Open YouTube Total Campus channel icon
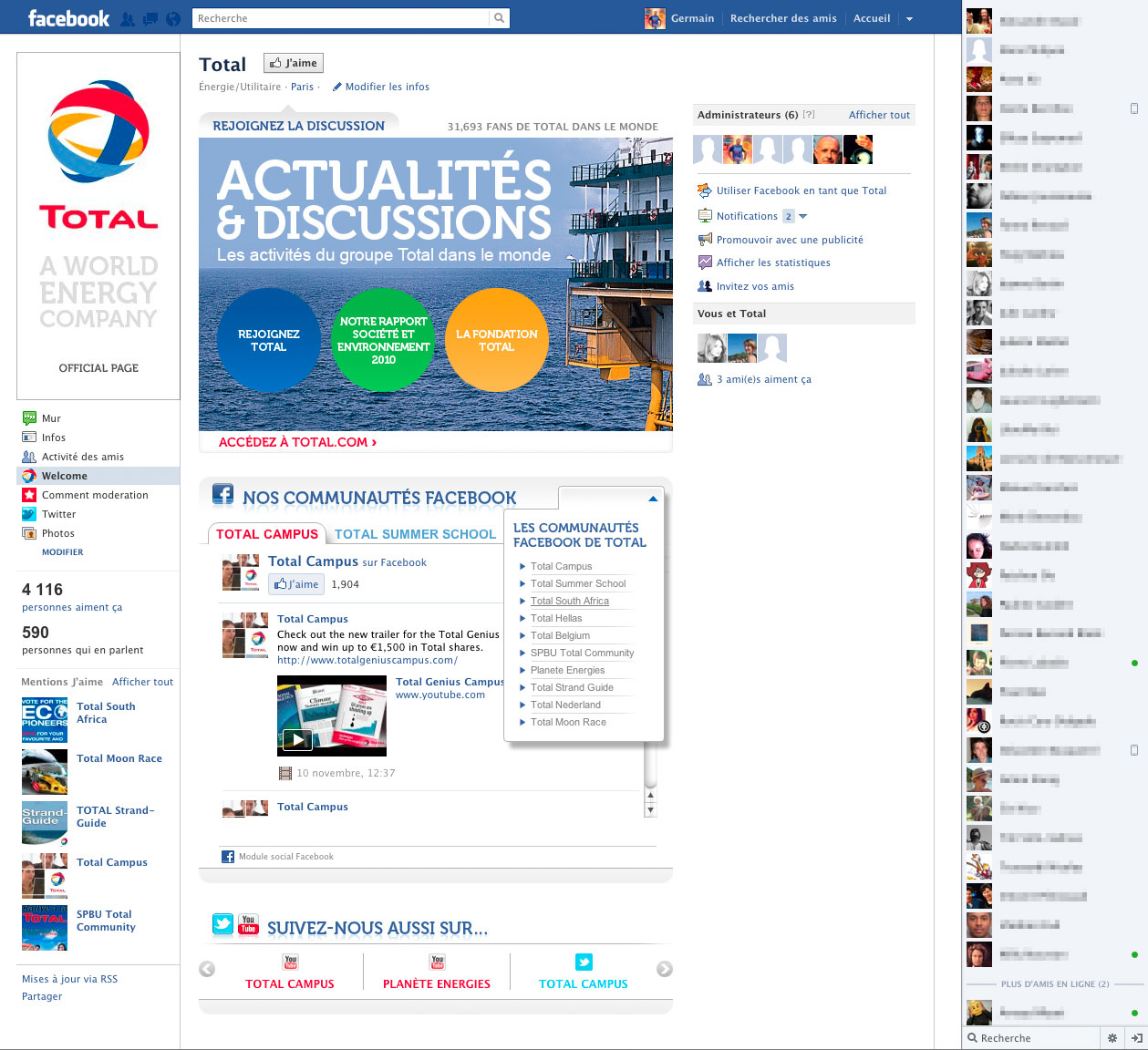This screenshot has width=1148, height=1050. tap(291, 962)
